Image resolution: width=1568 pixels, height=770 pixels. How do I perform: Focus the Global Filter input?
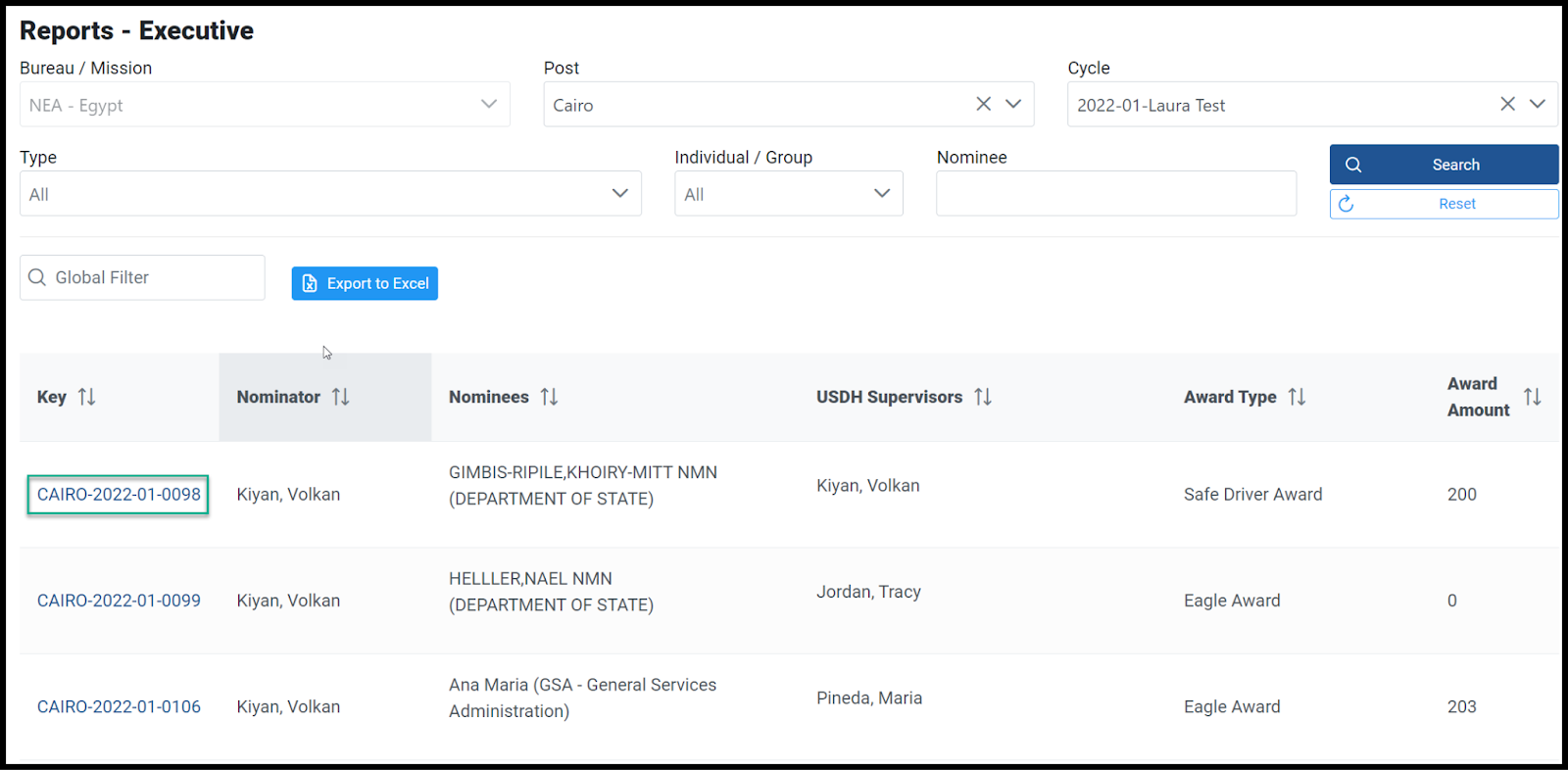click(x=142, y=277)
